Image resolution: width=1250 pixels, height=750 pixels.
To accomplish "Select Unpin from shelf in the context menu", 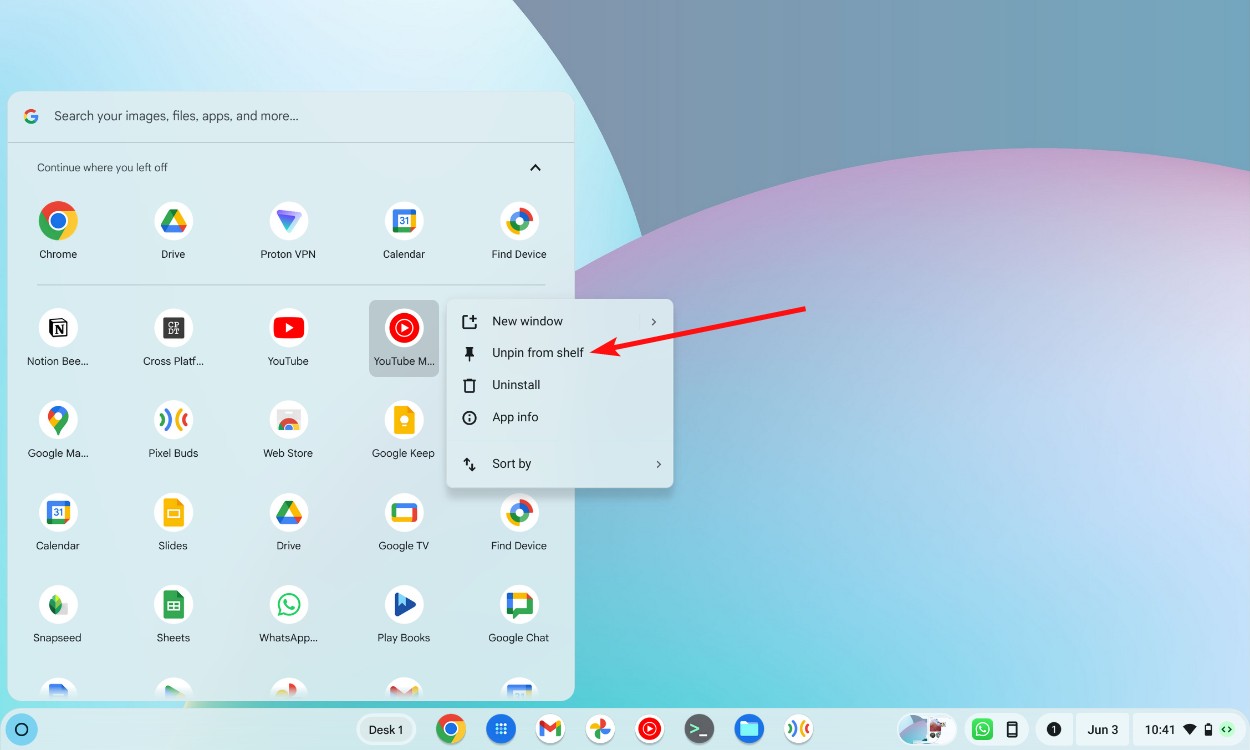I will (x=540, y=352).
